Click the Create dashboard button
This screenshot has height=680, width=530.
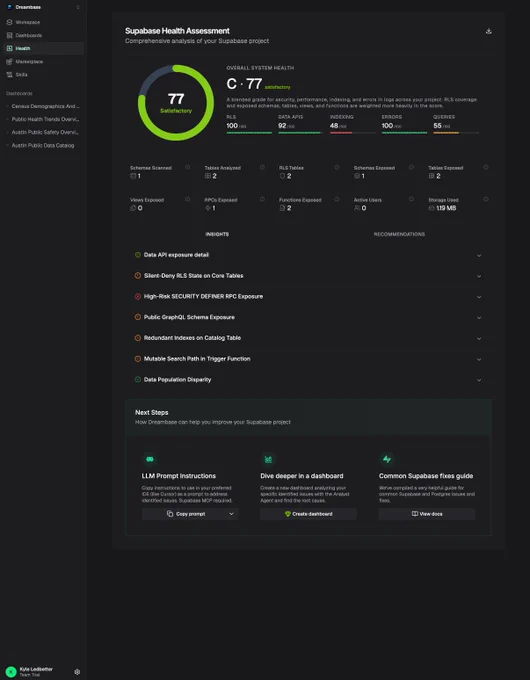coord(308,514)
